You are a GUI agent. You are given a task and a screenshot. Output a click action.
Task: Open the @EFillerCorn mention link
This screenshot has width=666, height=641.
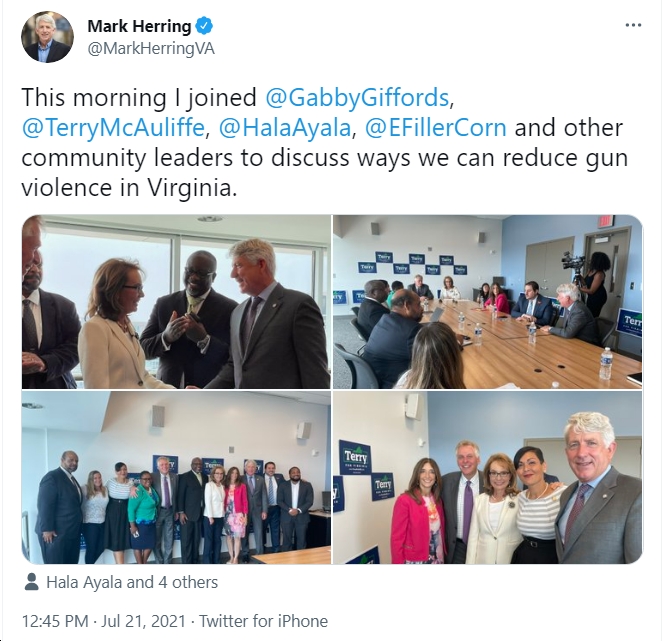[436, 128]
